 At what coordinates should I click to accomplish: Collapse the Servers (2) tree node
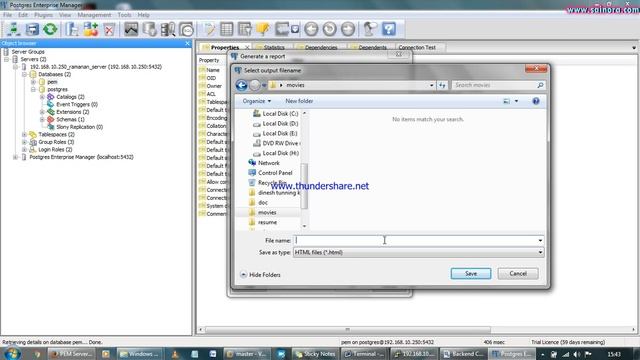pos(6,59)
